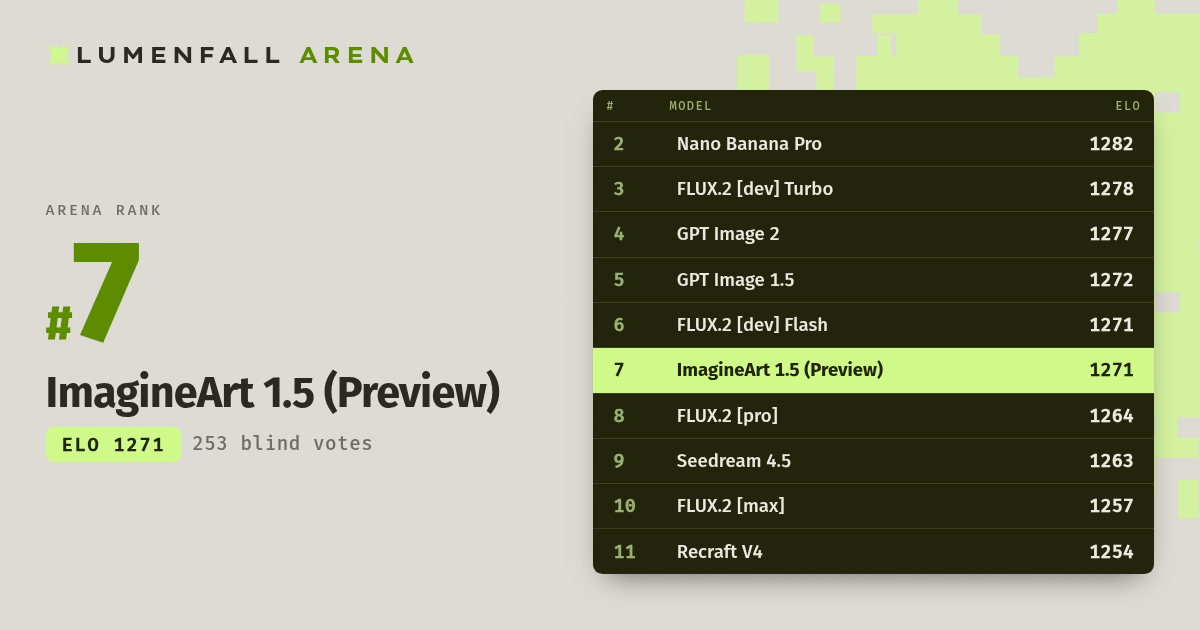This screenshot has width=1200, height=630.
Task: Click the ImagineArt 1.5 (Preview) heading
Action: pyautogui.click(x=273, y=393)
